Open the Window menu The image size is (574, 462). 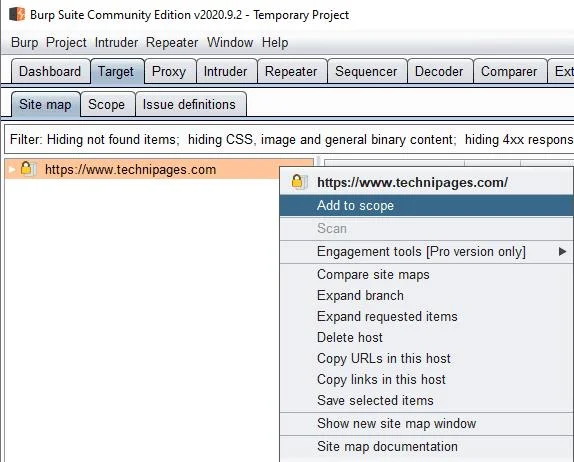pos(230,42)
